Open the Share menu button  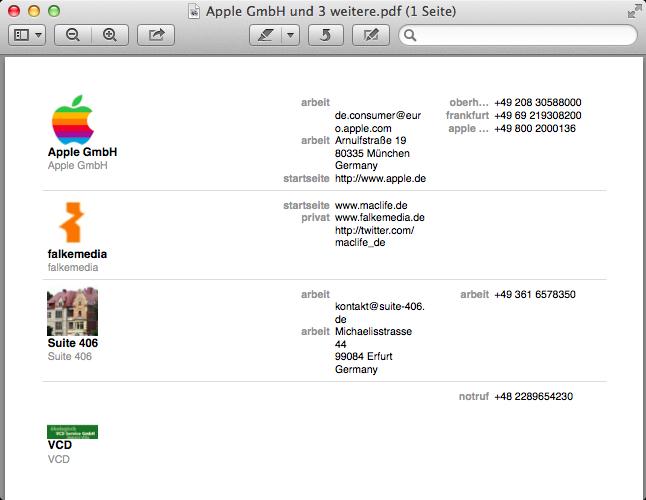pos(156,35)
